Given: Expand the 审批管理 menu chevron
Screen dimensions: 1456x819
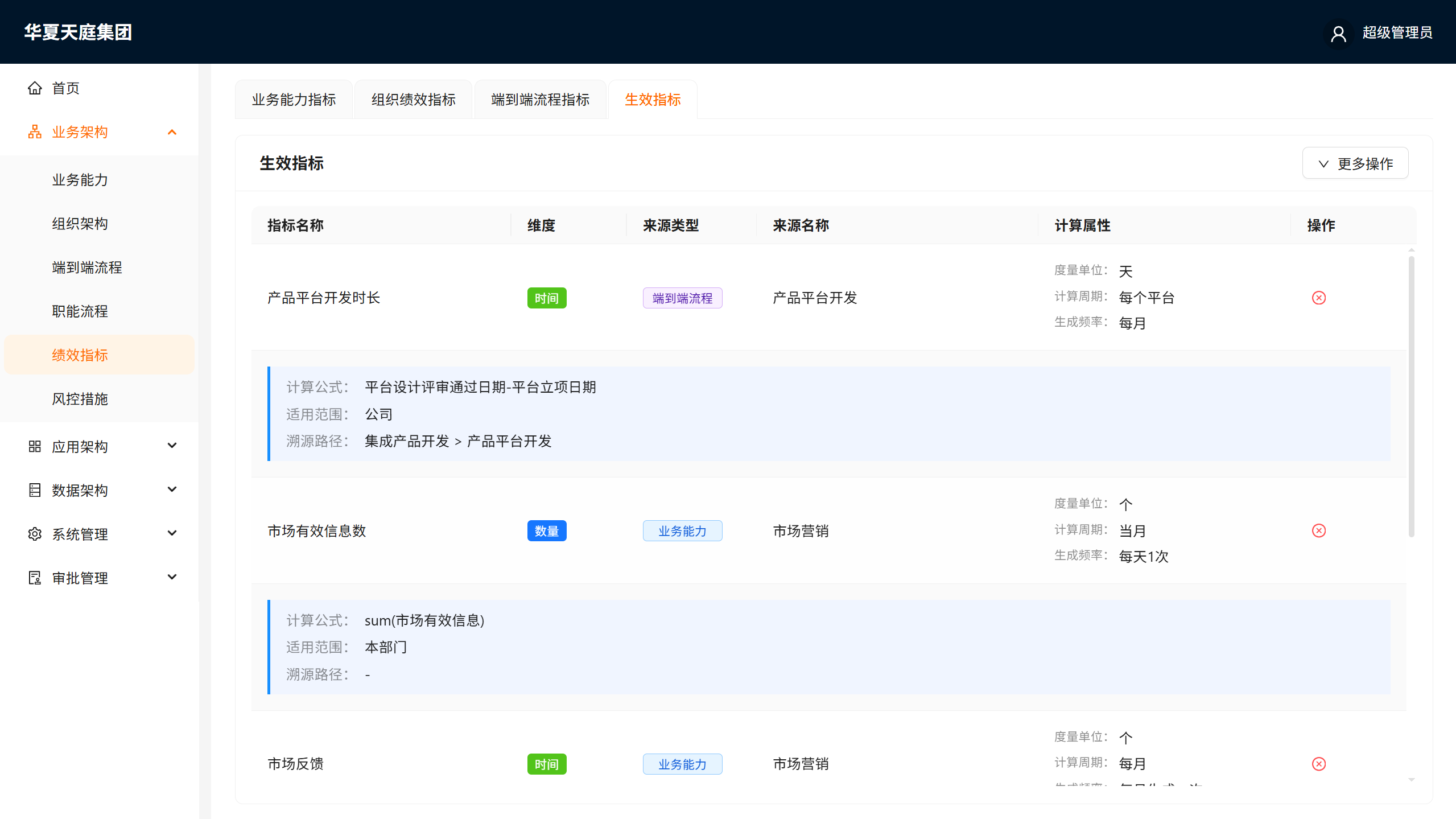Looking at the screenshot, I should tap(172, 577).
